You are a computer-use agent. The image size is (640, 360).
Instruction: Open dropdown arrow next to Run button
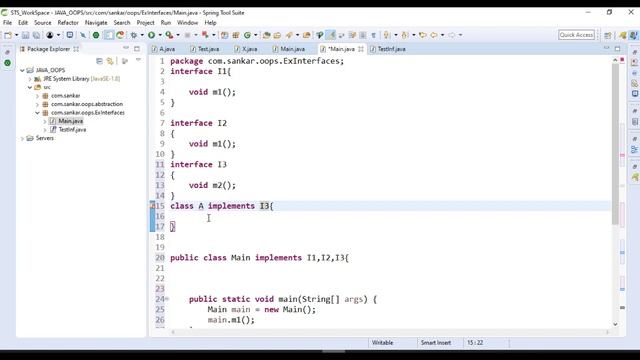pyautogui.click(x=160, y=35)
